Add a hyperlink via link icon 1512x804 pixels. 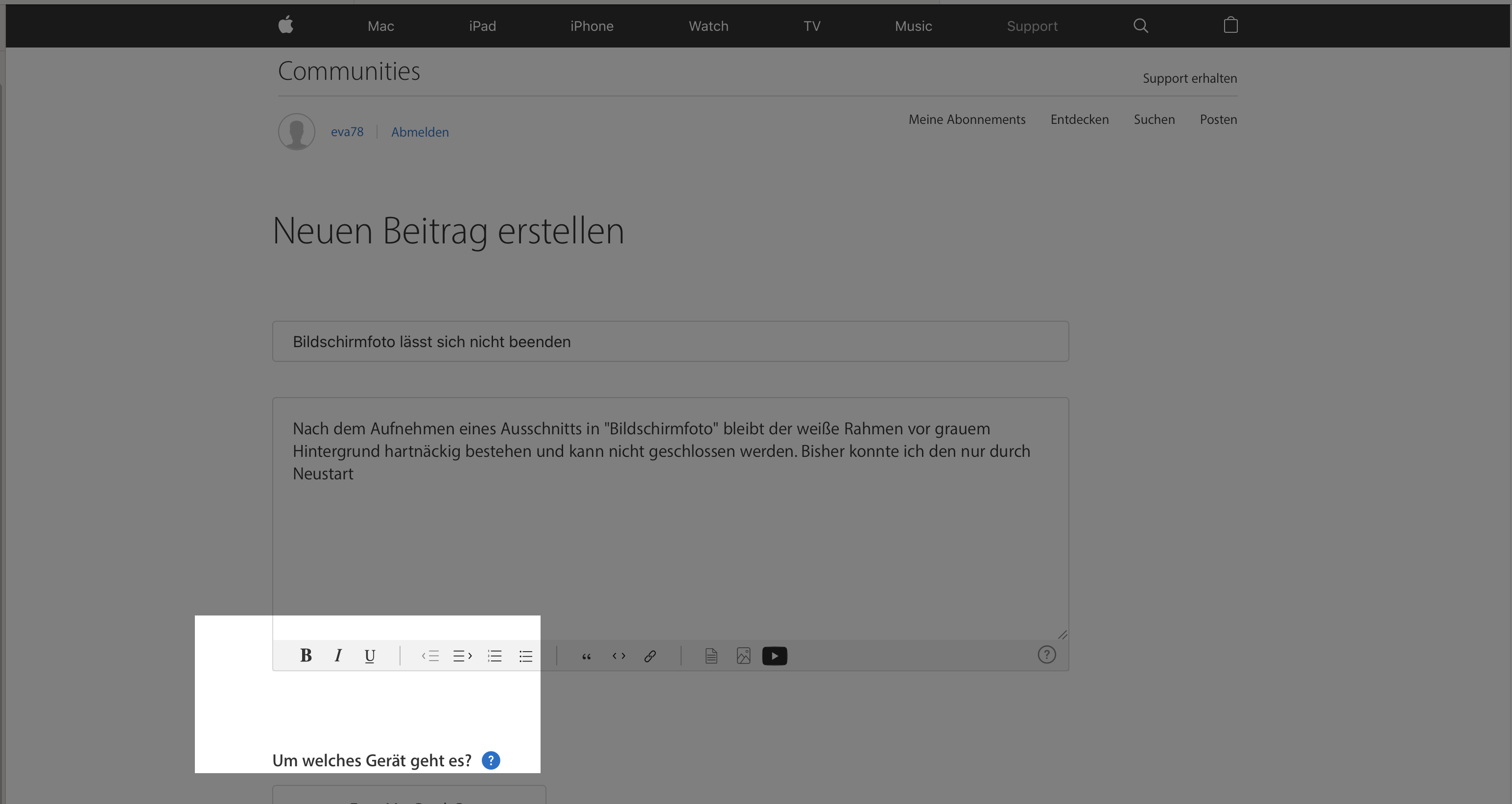click(650, 656)
